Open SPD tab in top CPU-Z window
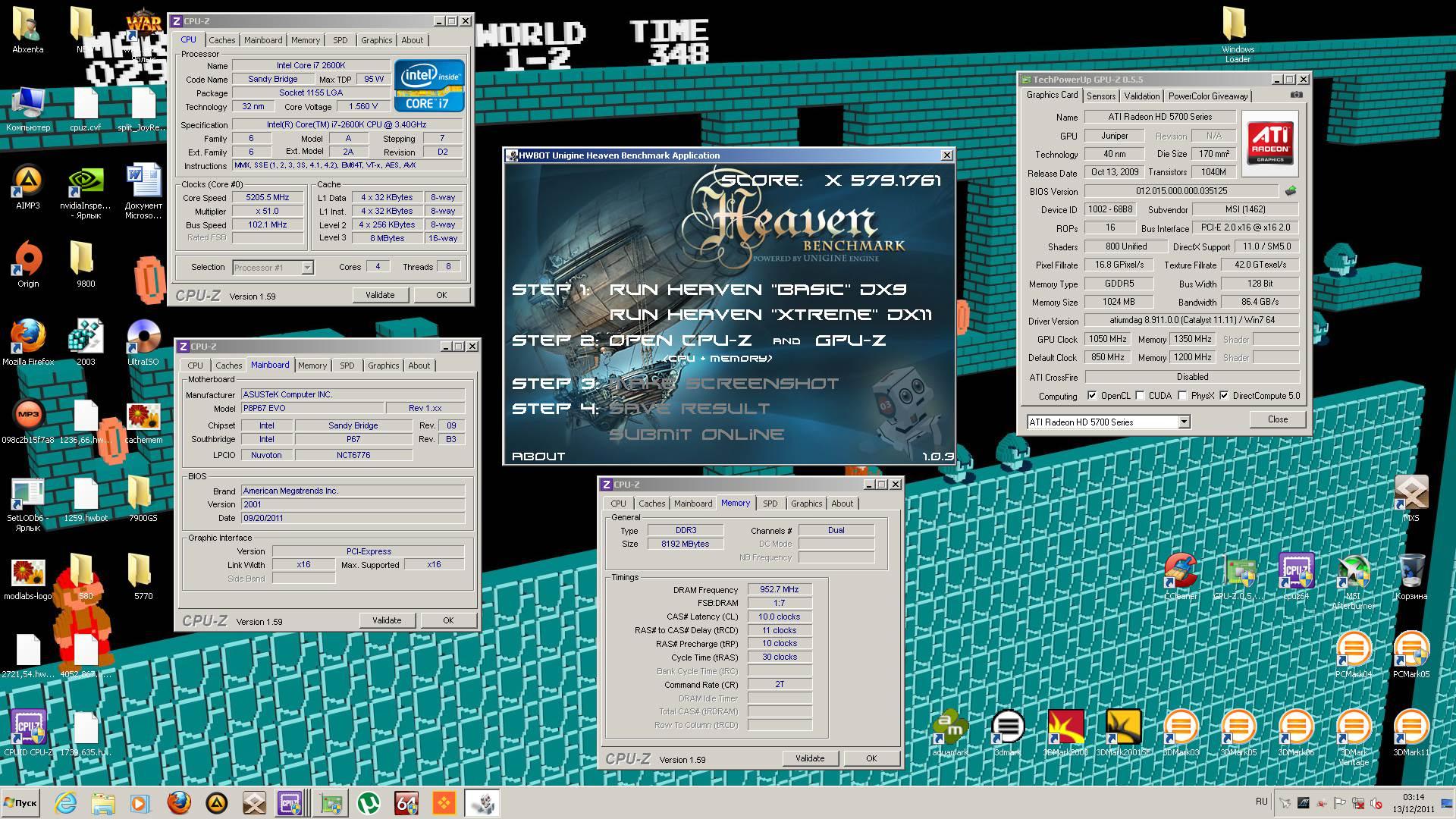This screenshot has height=819, width=1456. click(340, 40)
